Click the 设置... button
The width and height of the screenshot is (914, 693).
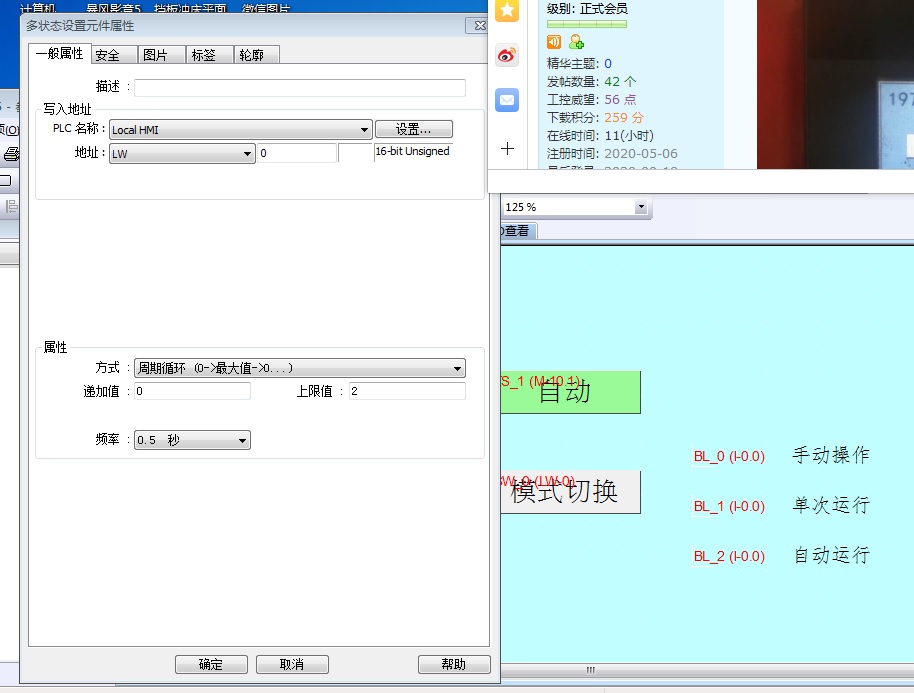414,129
